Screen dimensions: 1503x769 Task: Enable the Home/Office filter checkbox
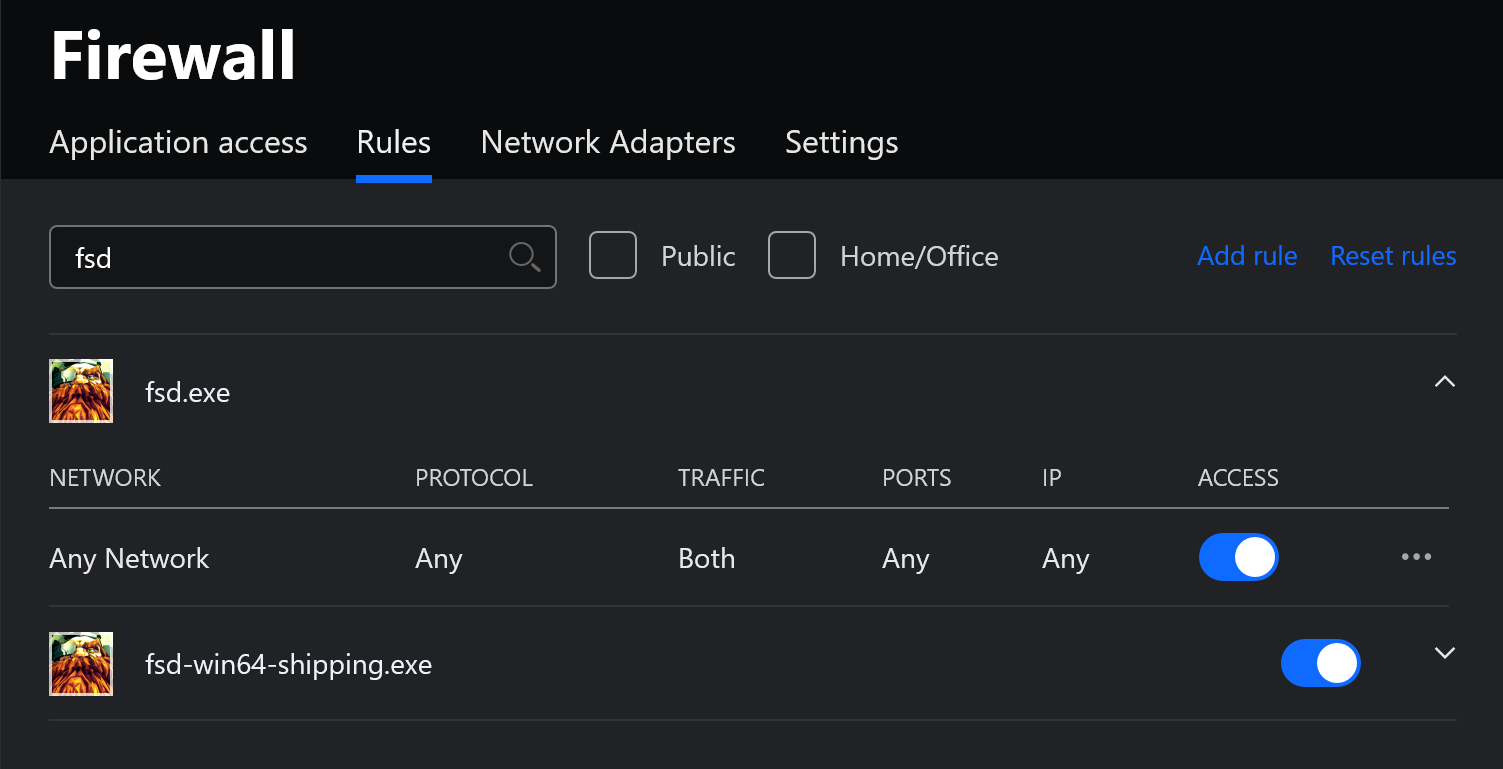point(792,256)
